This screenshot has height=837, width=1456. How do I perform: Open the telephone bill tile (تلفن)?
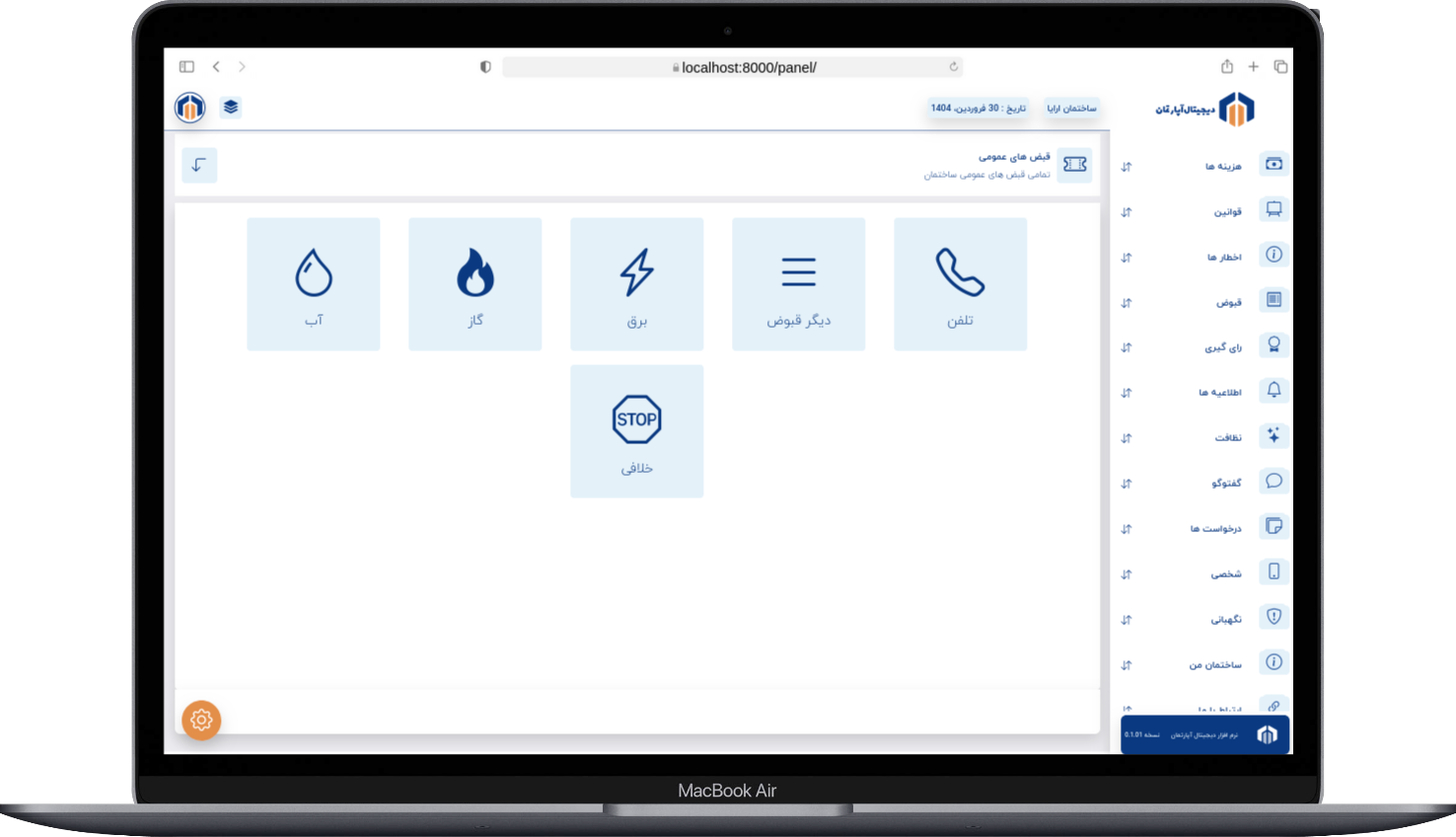(960, 284)
